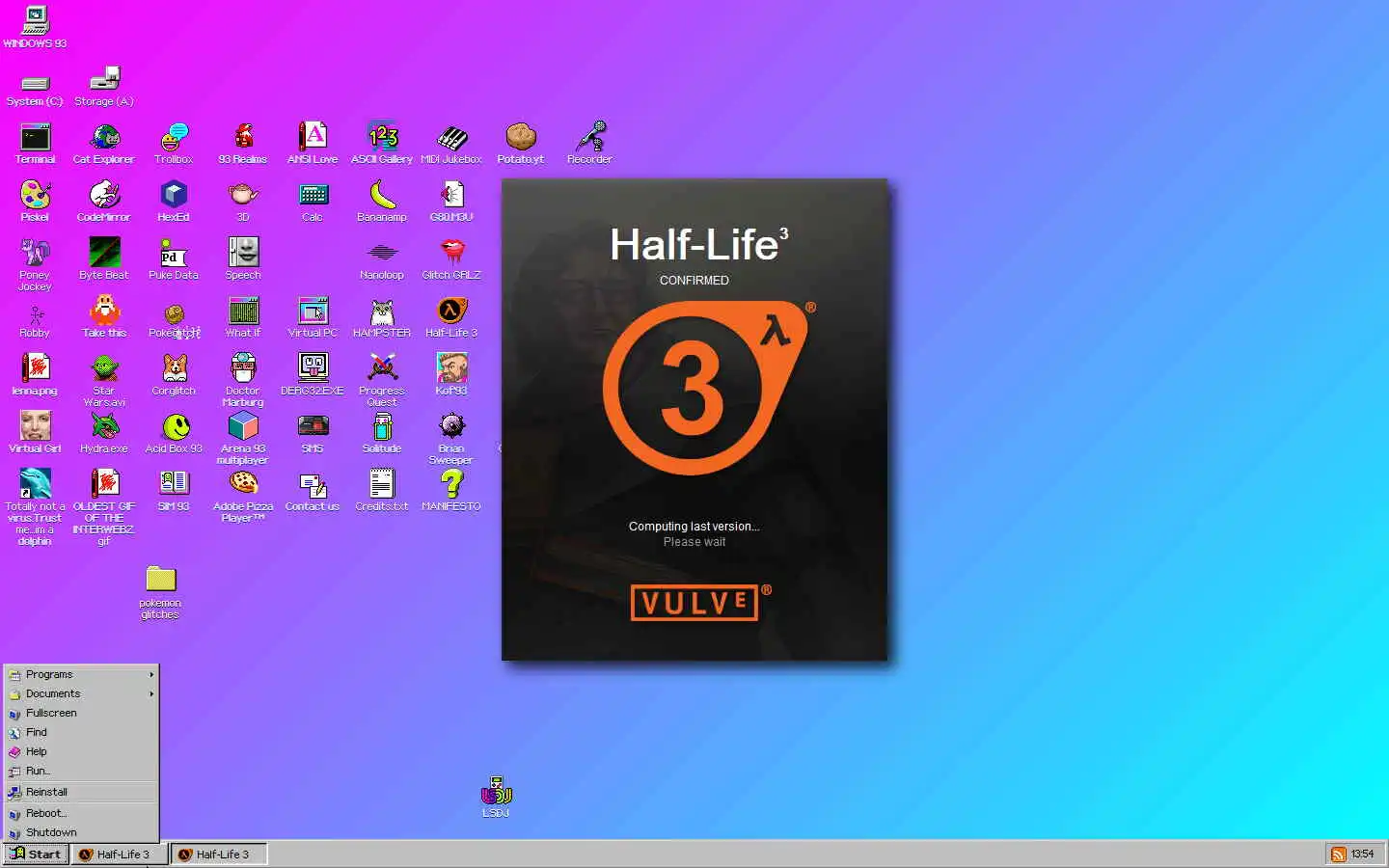Open the HAMPSTER desktop icon
1389x868 pixels.
(382, 317)
